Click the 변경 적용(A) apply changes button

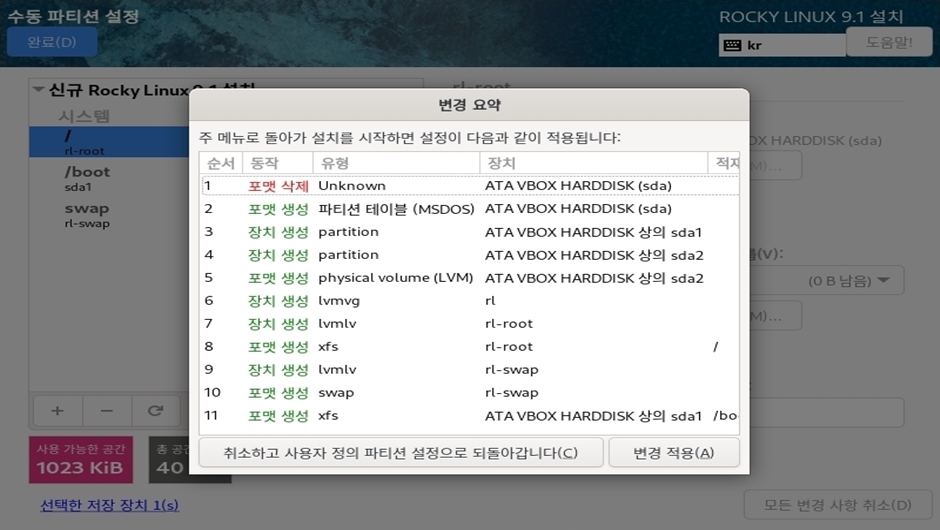click(x=674, y=453)
